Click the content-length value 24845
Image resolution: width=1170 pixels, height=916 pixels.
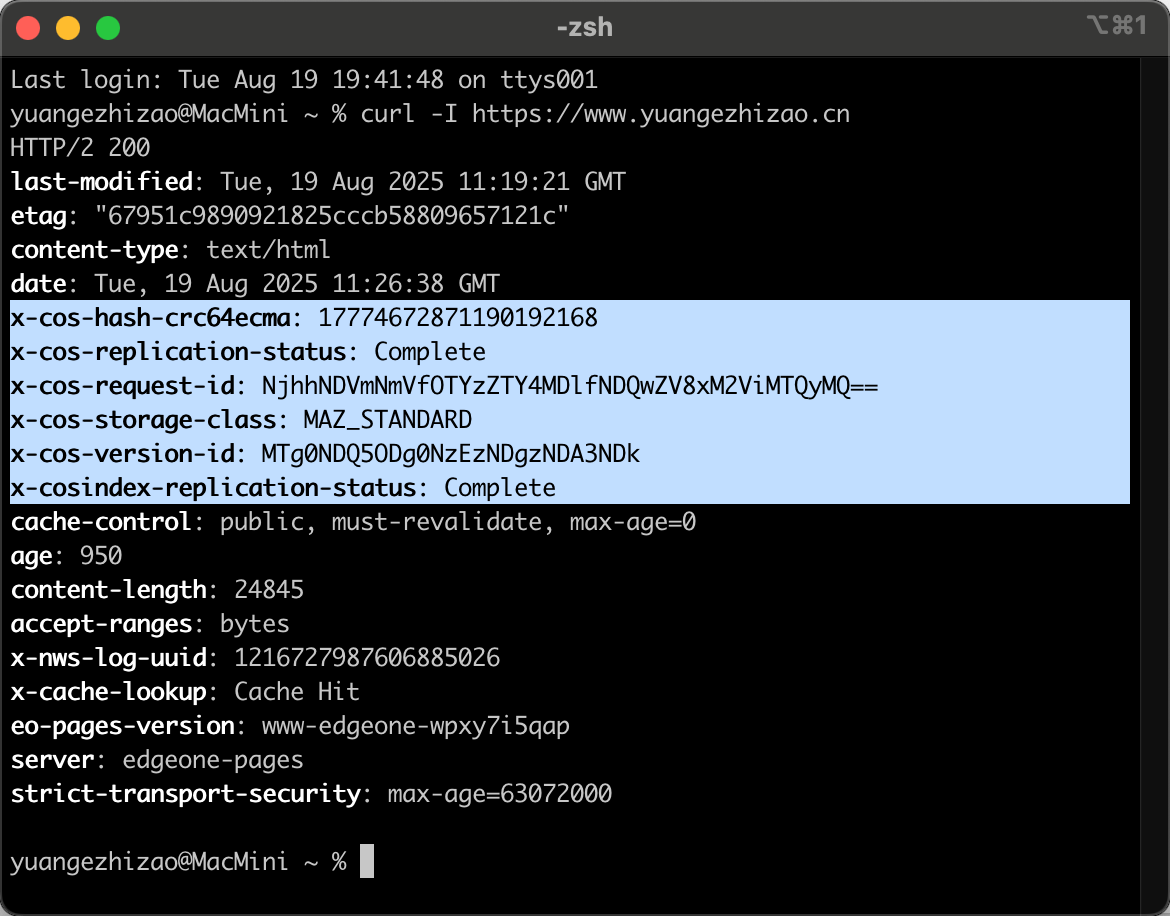269,590
